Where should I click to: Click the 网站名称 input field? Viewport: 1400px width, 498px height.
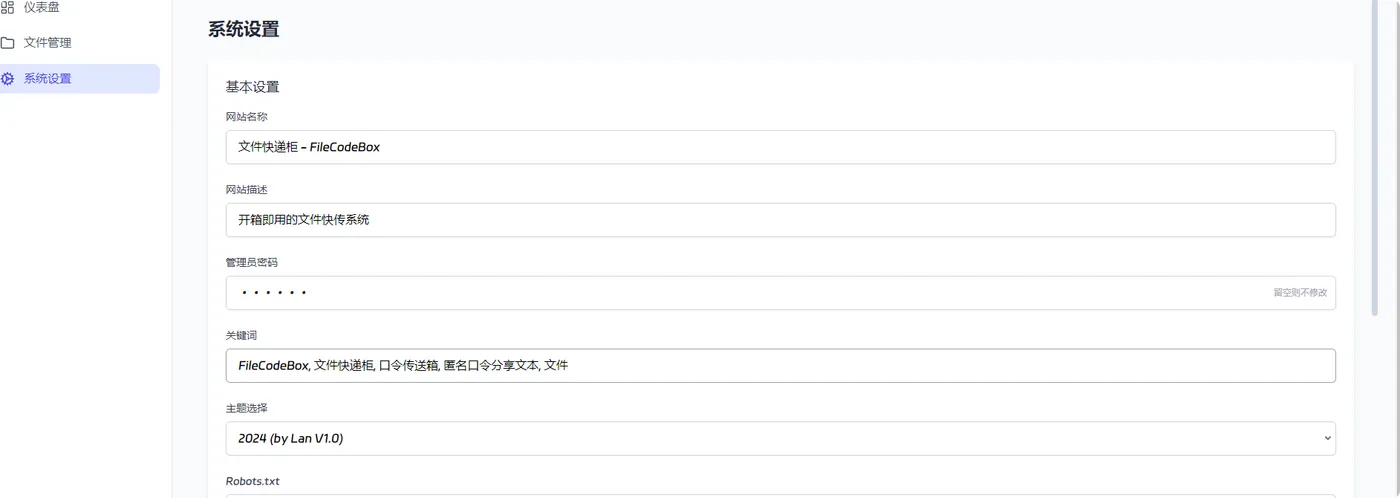click(781, 147)
